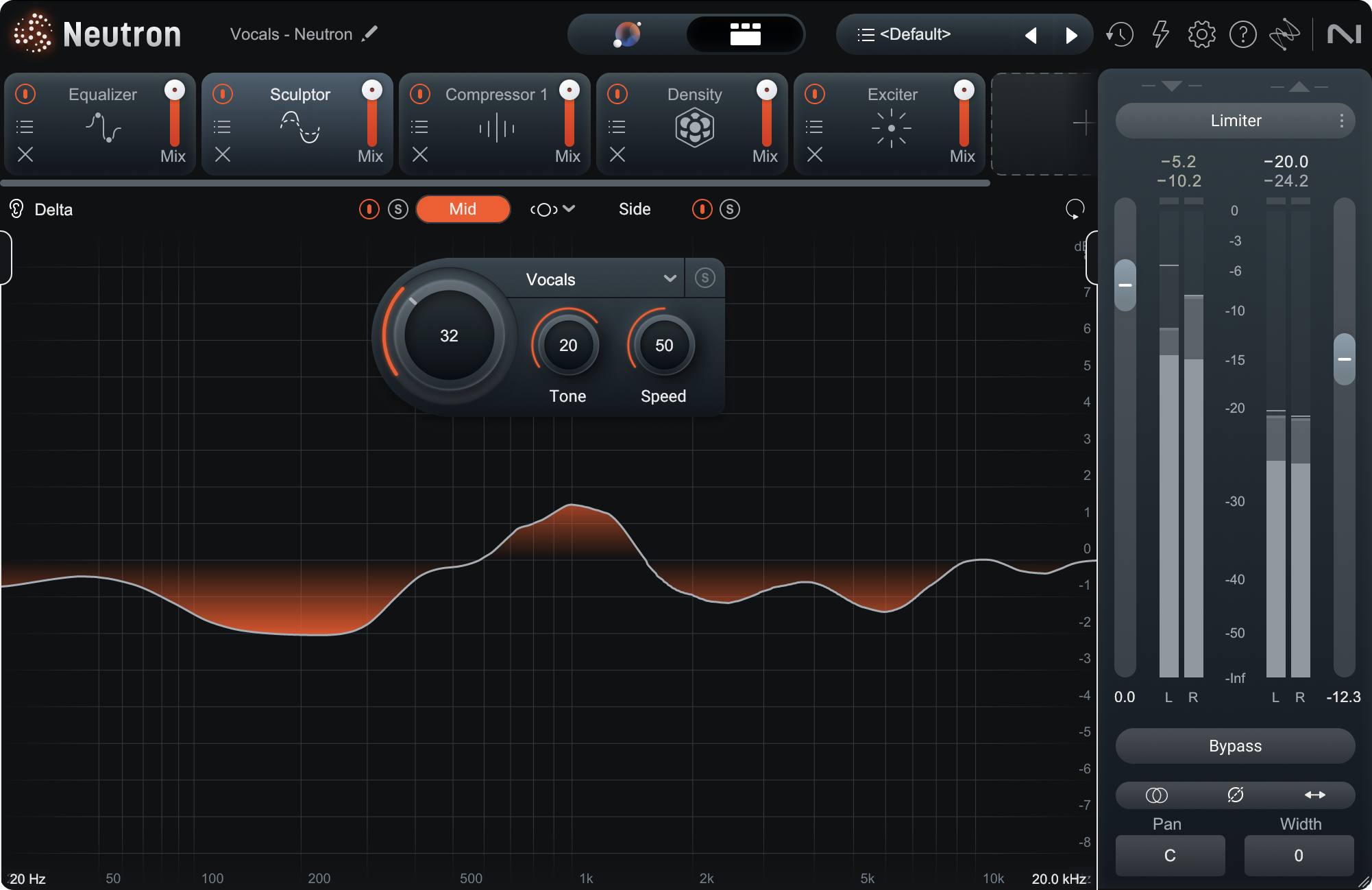Click the Equalizer curve icon
This screenshot has height=890, width=1372.
[x=103, y=128]
